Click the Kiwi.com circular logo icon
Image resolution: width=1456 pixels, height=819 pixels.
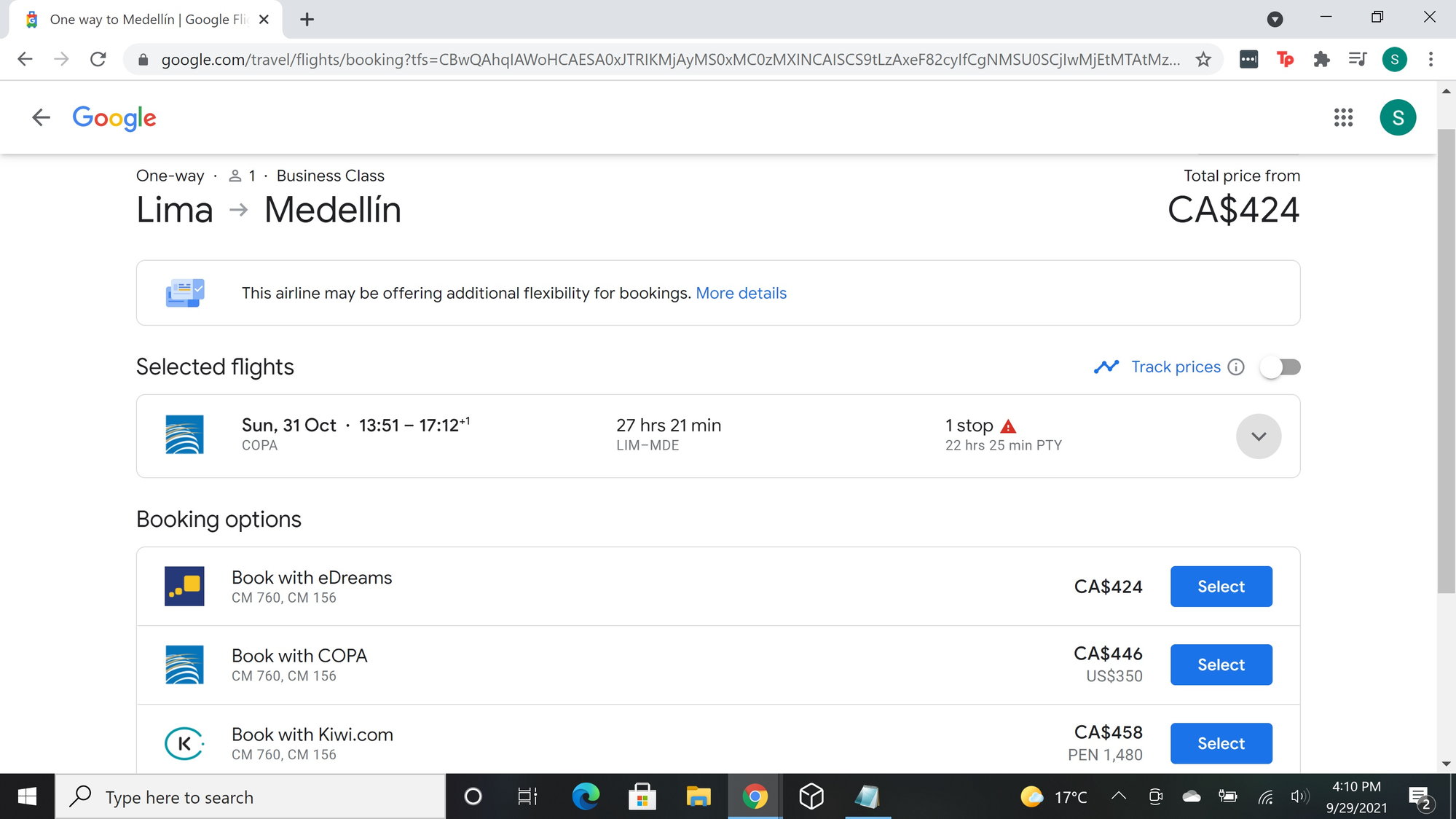point(184,742)
